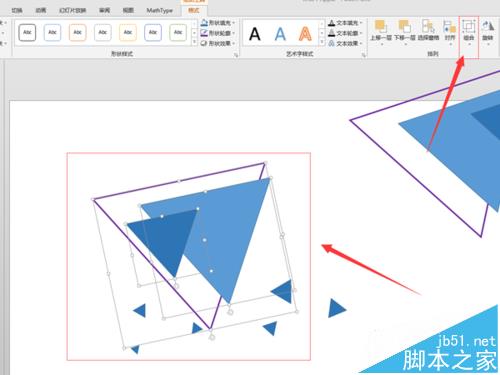Screen dimensions: 500x375
Task: Open the 文本填充 (Text Fill) dropdown
Action: [345, 23]
